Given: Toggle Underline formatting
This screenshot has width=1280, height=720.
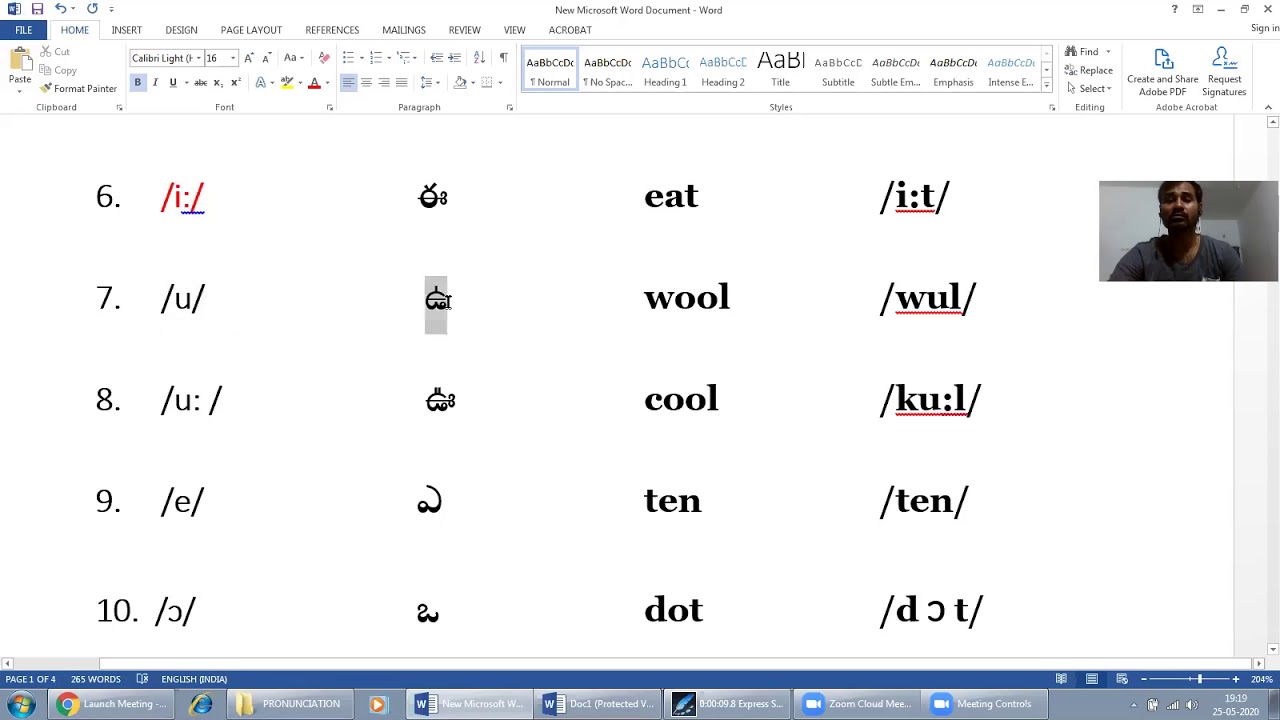Looking at the screenshot, I should tap(173, 82).
